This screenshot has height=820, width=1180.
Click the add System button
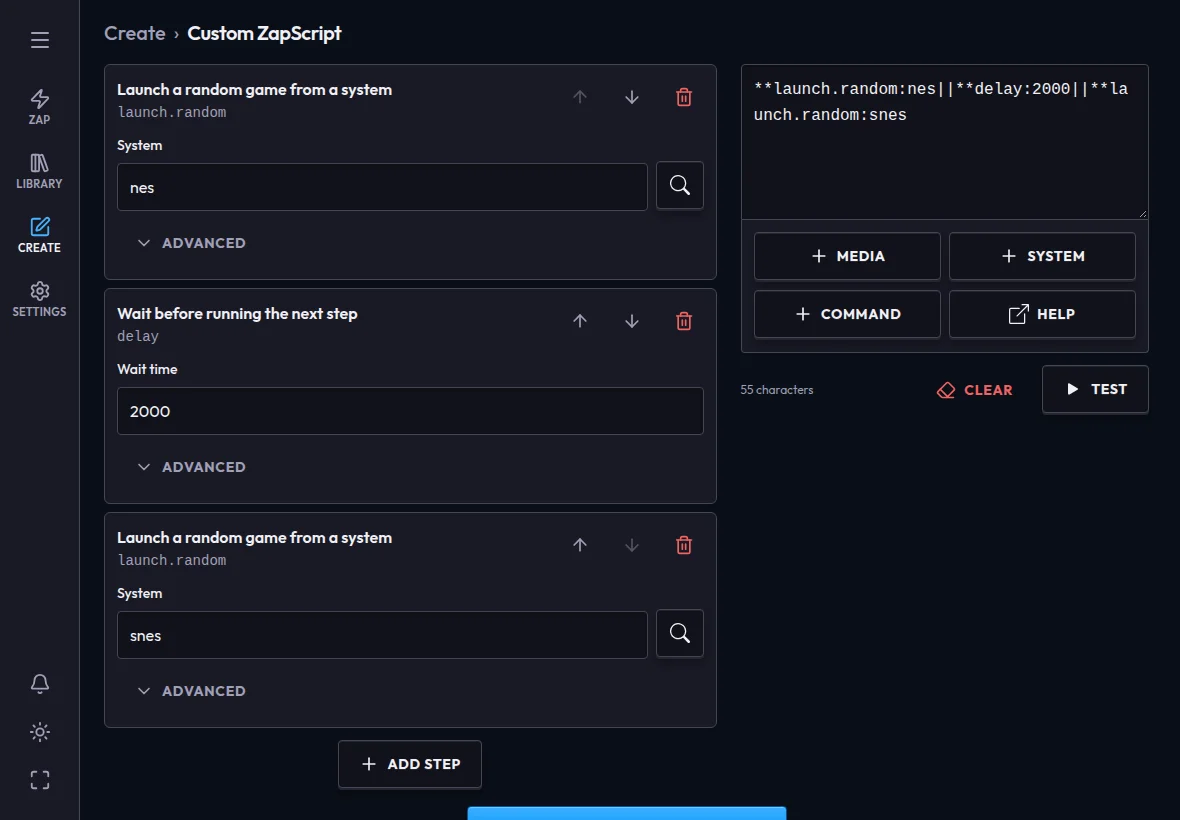coord(1042,257)
